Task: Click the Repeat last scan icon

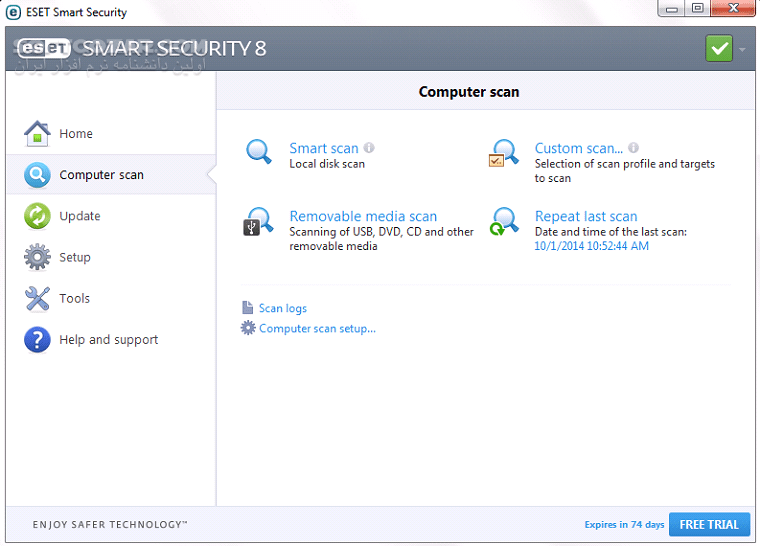Action: (x=504, y=222)
